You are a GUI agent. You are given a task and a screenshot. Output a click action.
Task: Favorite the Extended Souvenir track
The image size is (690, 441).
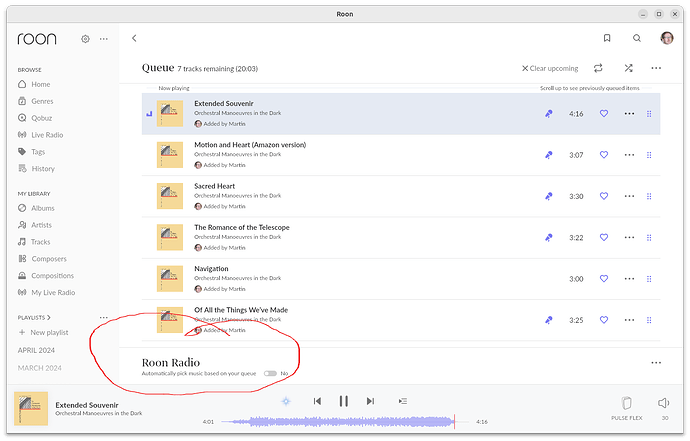pos(604,114)
